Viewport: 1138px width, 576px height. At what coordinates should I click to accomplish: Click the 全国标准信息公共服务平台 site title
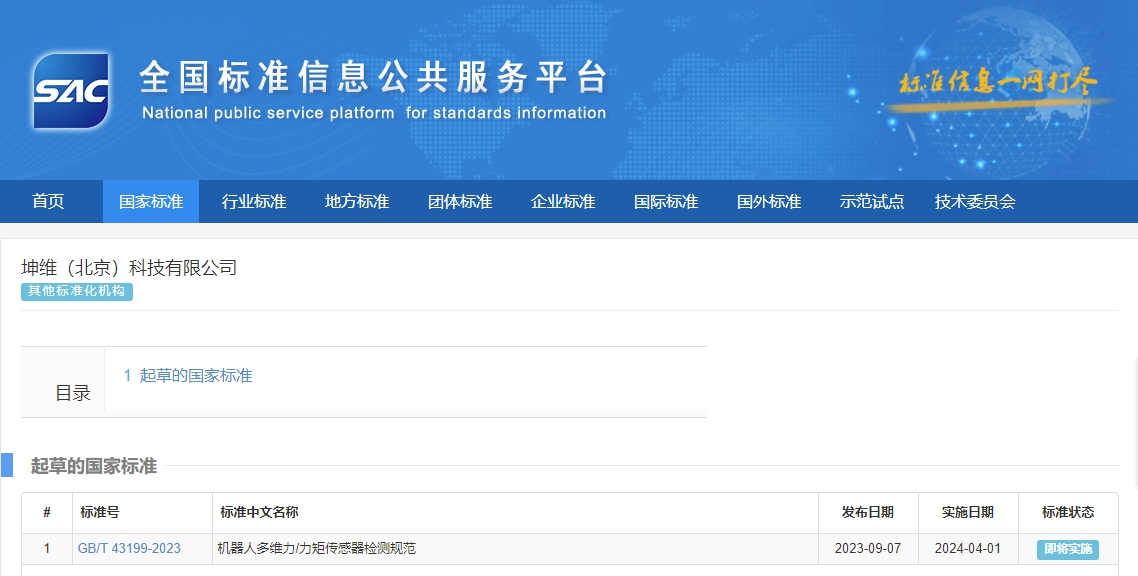click(373, 77)
